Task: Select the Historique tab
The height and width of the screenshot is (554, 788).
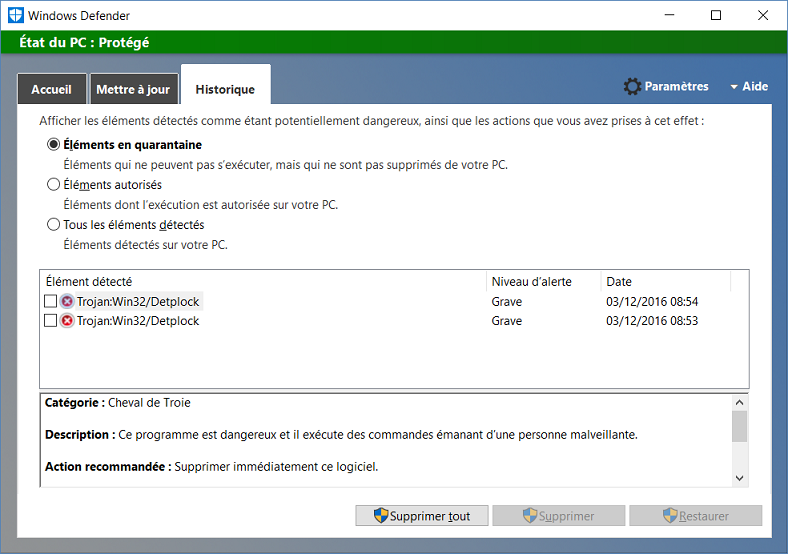Action: point(225,85)
